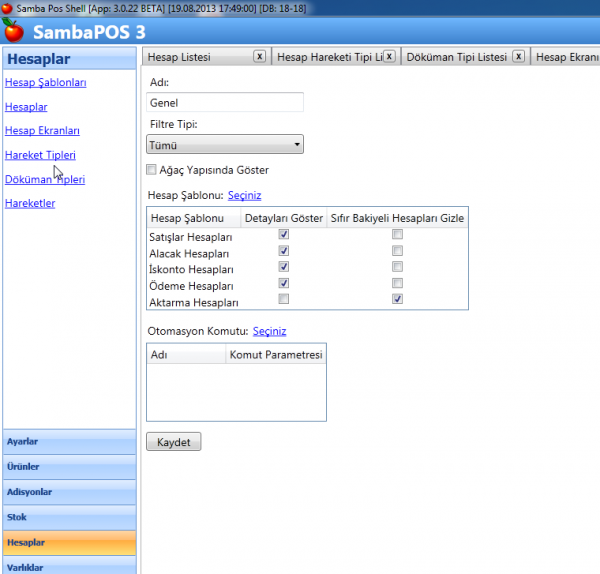600x574 pixels.
Task: Click the SambaPOS apple logo icon
Action: coord(14,29)
